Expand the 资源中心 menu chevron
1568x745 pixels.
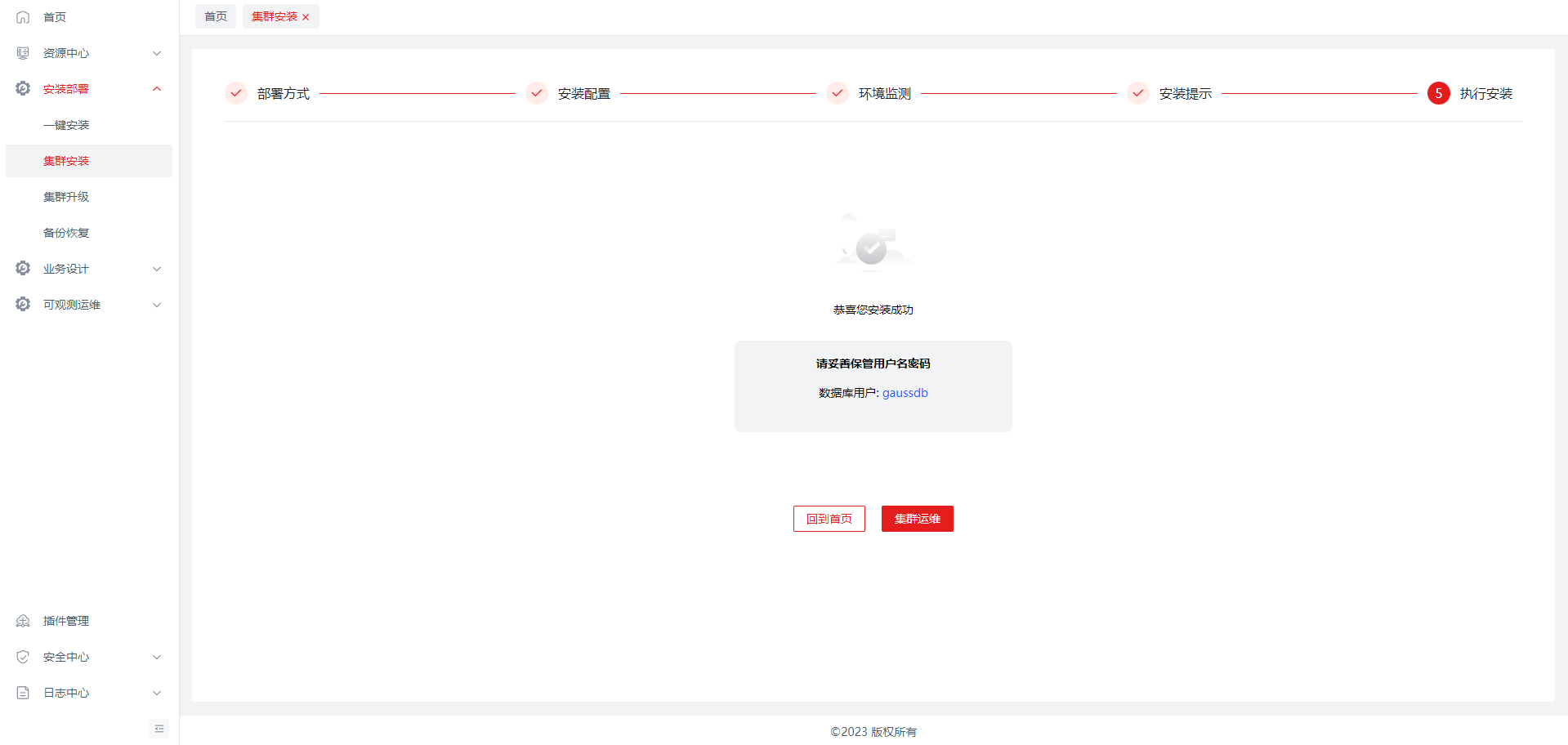(x=157, y=53)
